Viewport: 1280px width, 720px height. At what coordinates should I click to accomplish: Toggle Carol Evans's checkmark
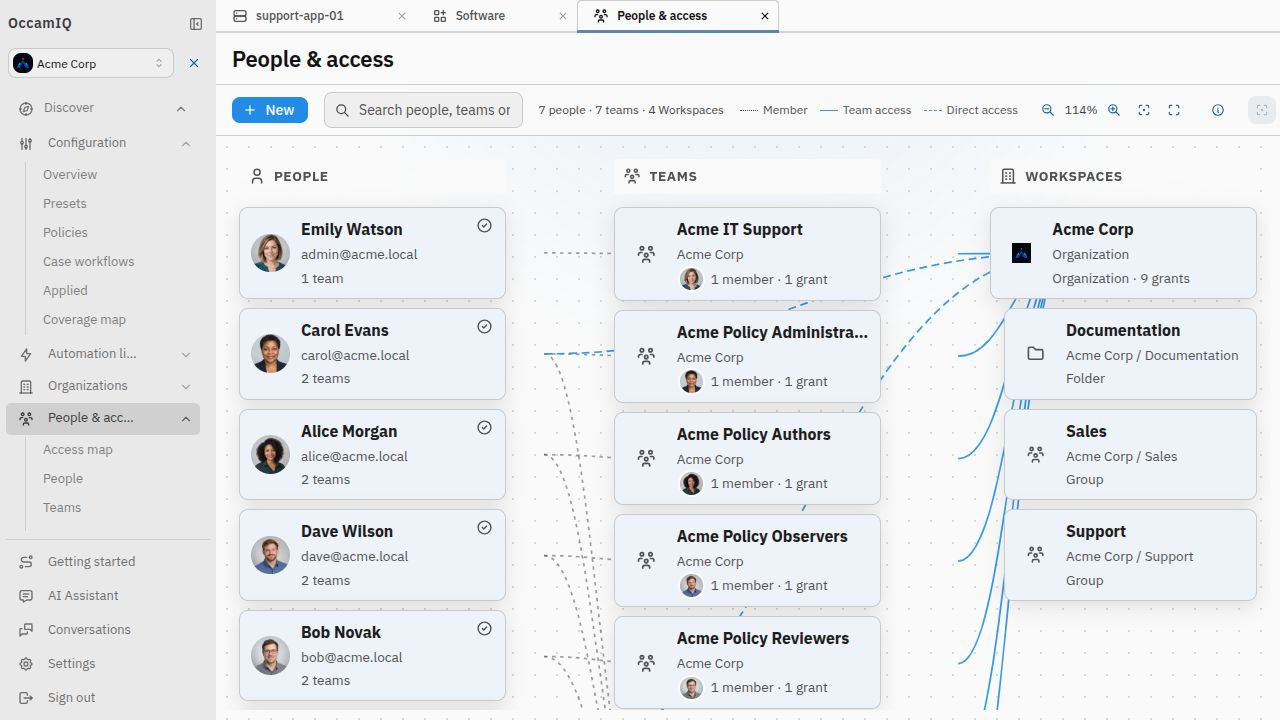(485, 327)
